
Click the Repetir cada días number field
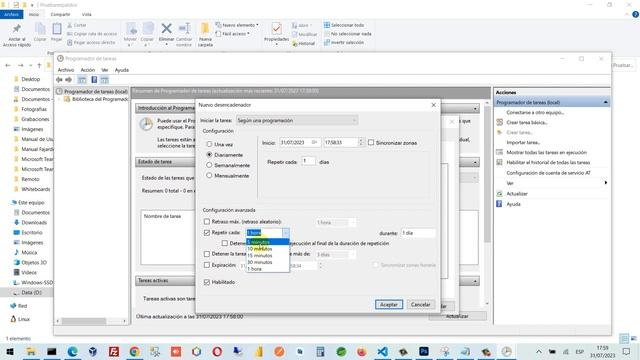pos(308,161)
